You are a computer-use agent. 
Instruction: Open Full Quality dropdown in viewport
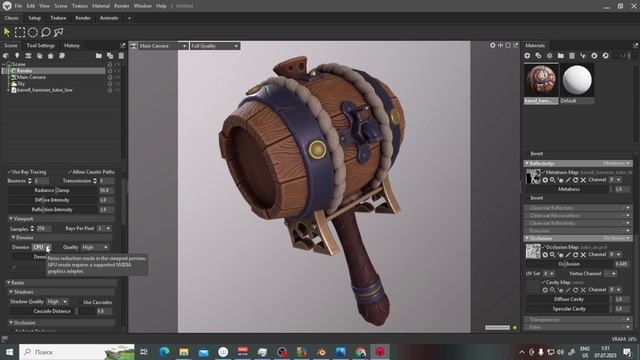click(215, 46)
